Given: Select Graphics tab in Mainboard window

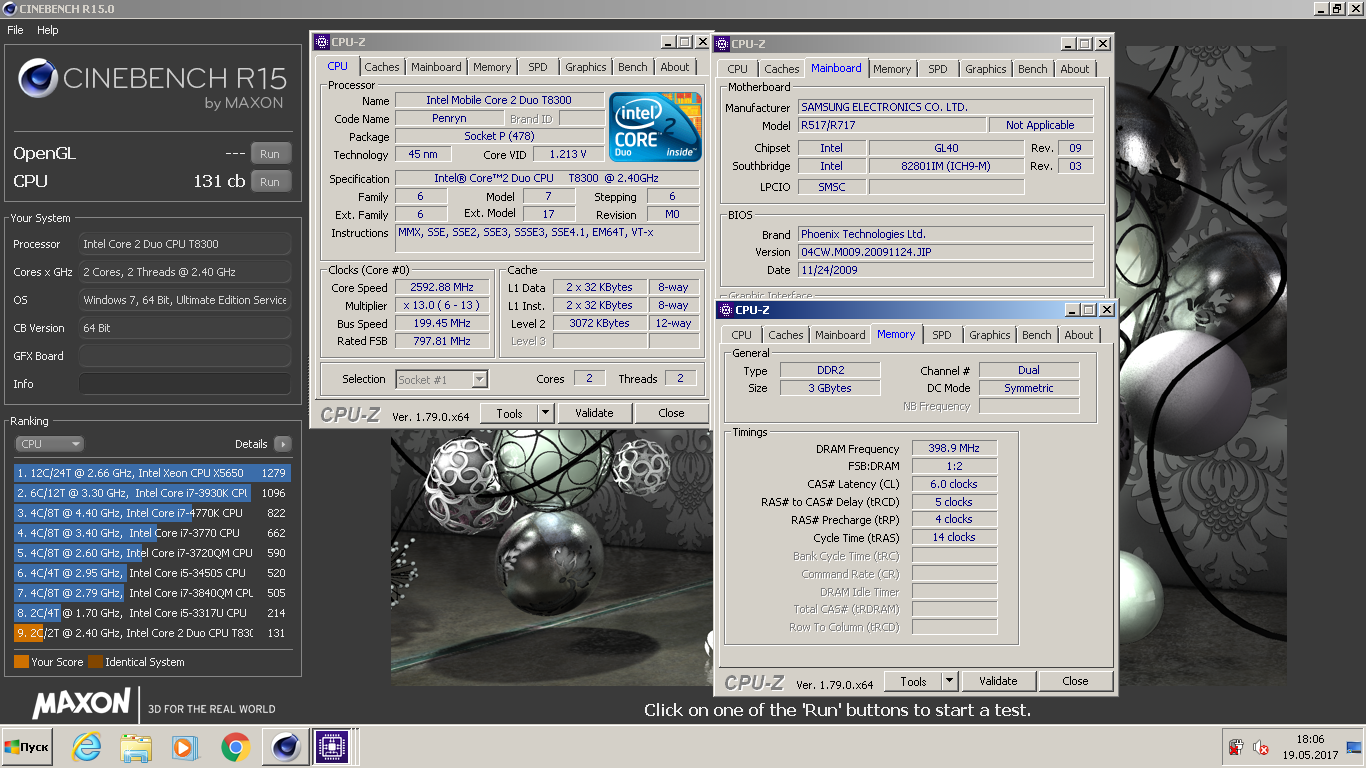Looking at the screenshot, I should [986, 69].
